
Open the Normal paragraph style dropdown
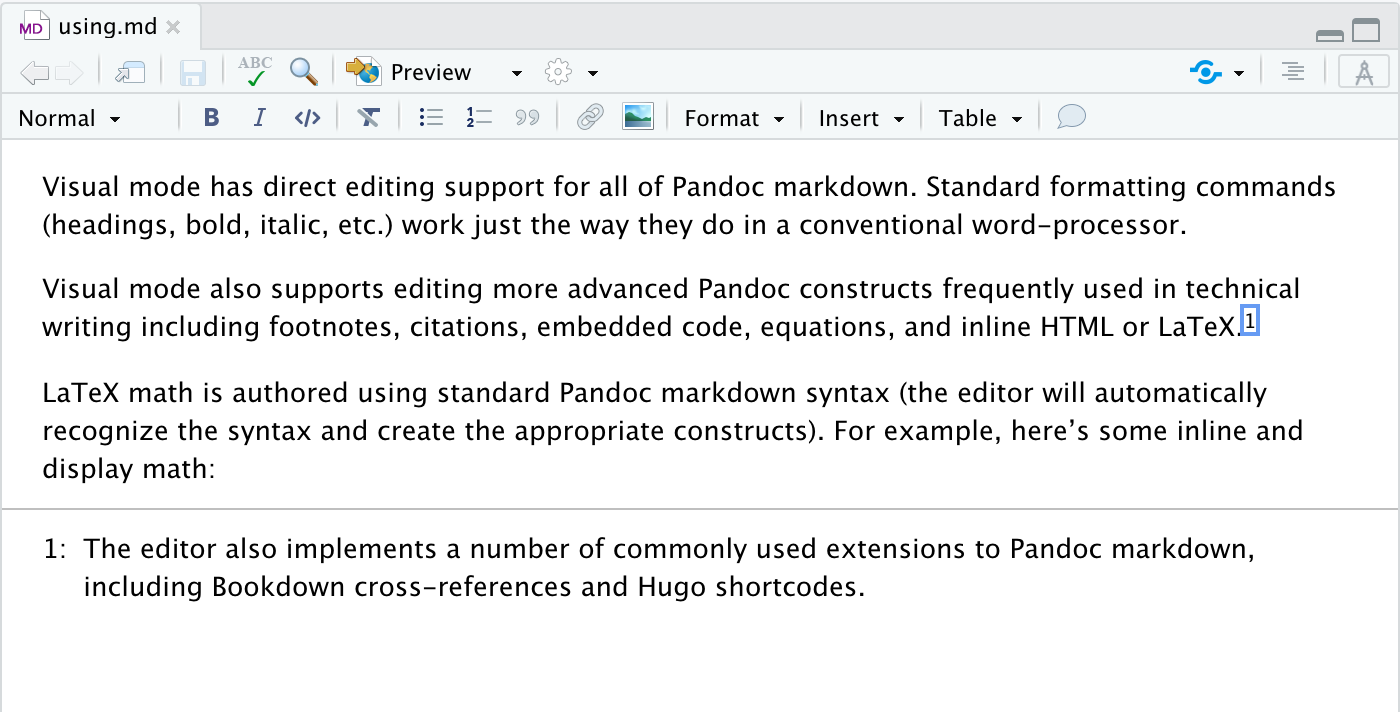(x=69, y=118)
